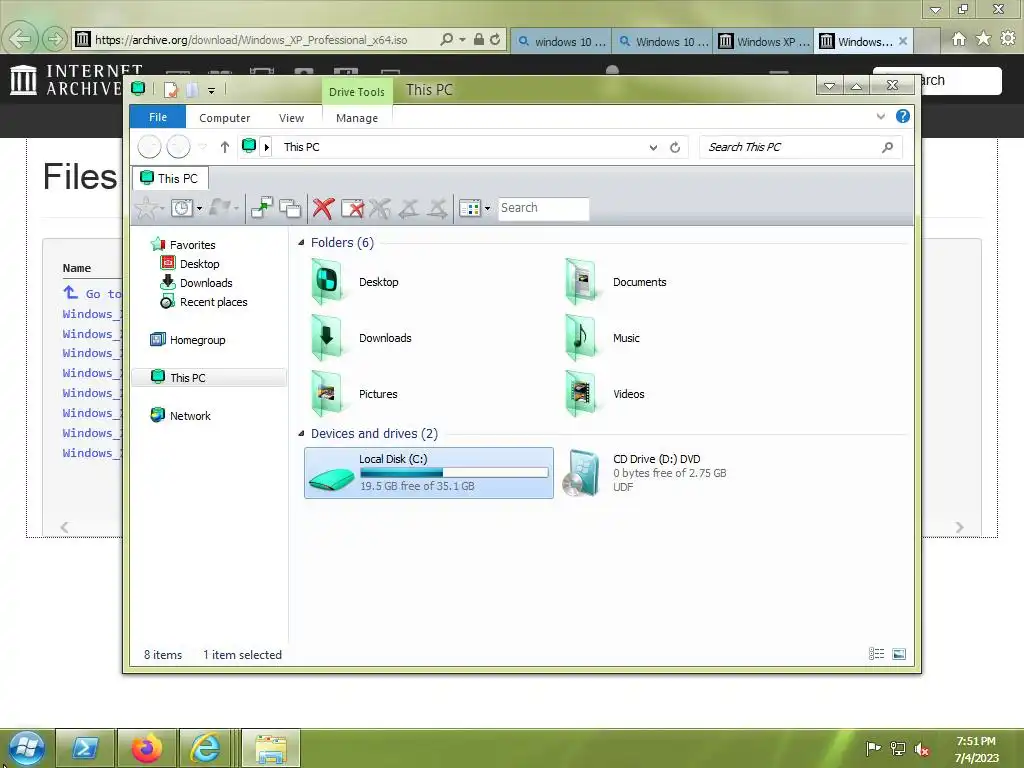Select the Music folder icon
This screenshot has height=768, width=1024.
(x=581, y=338)
